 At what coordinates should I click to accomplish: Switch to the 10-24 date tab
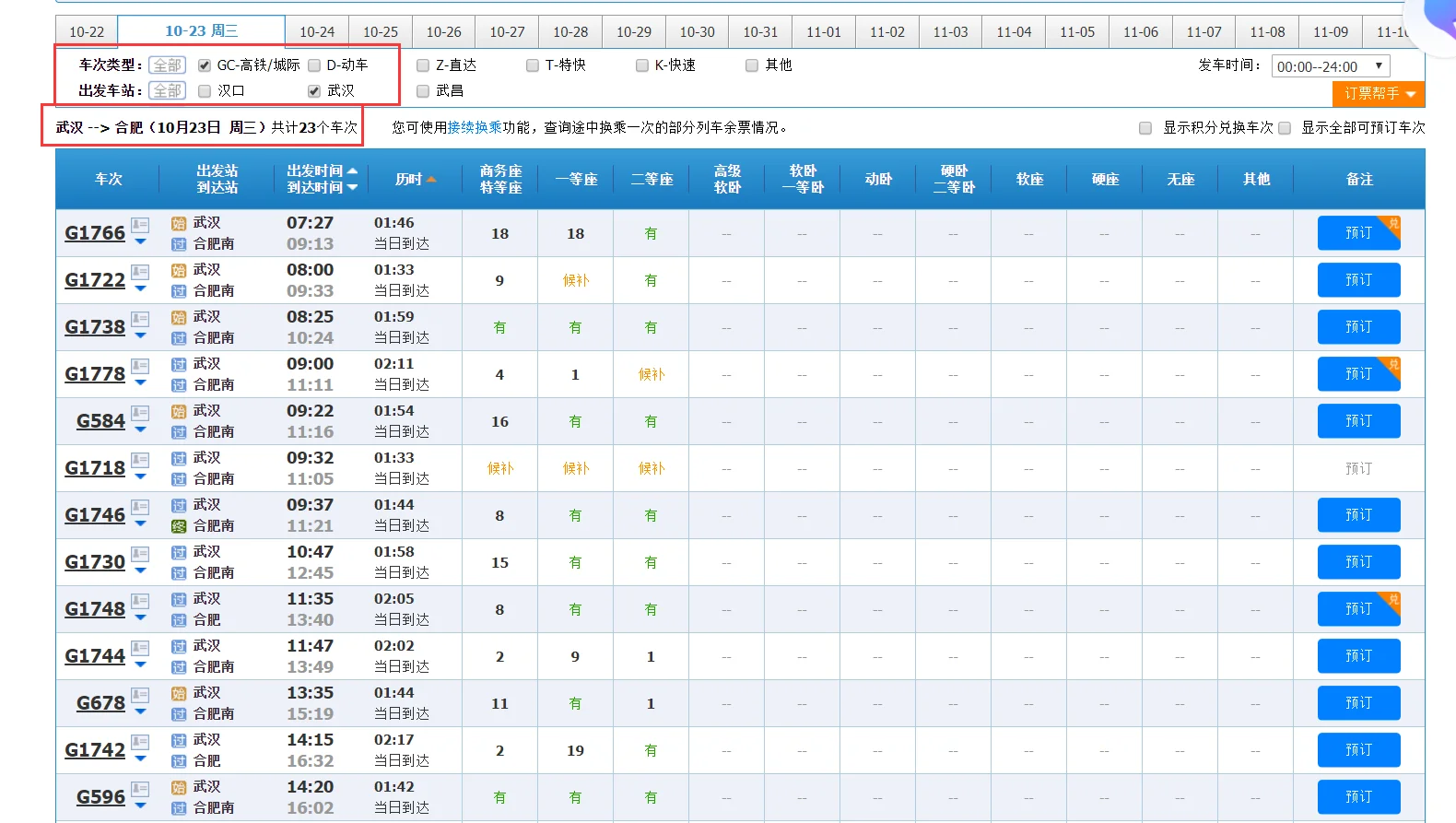(317, 32)
